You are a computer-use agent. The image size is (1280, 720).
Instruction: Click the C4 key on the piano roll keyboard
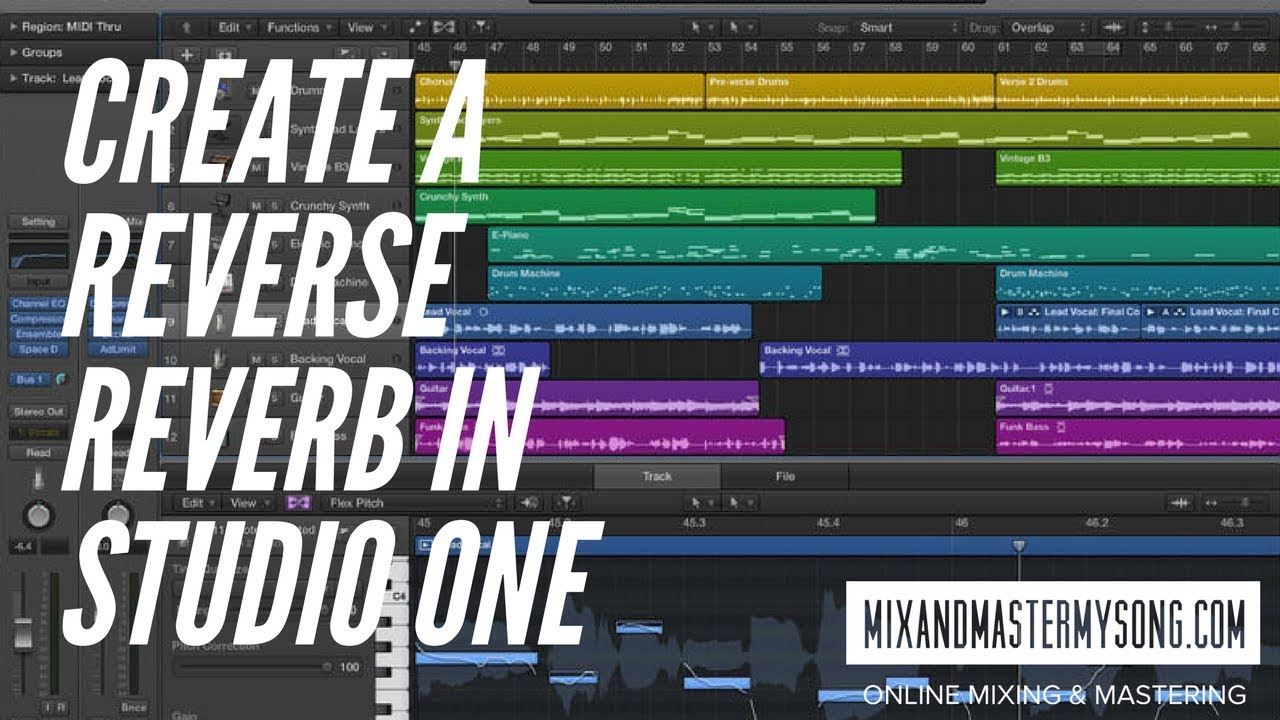(x=397, y=595)
